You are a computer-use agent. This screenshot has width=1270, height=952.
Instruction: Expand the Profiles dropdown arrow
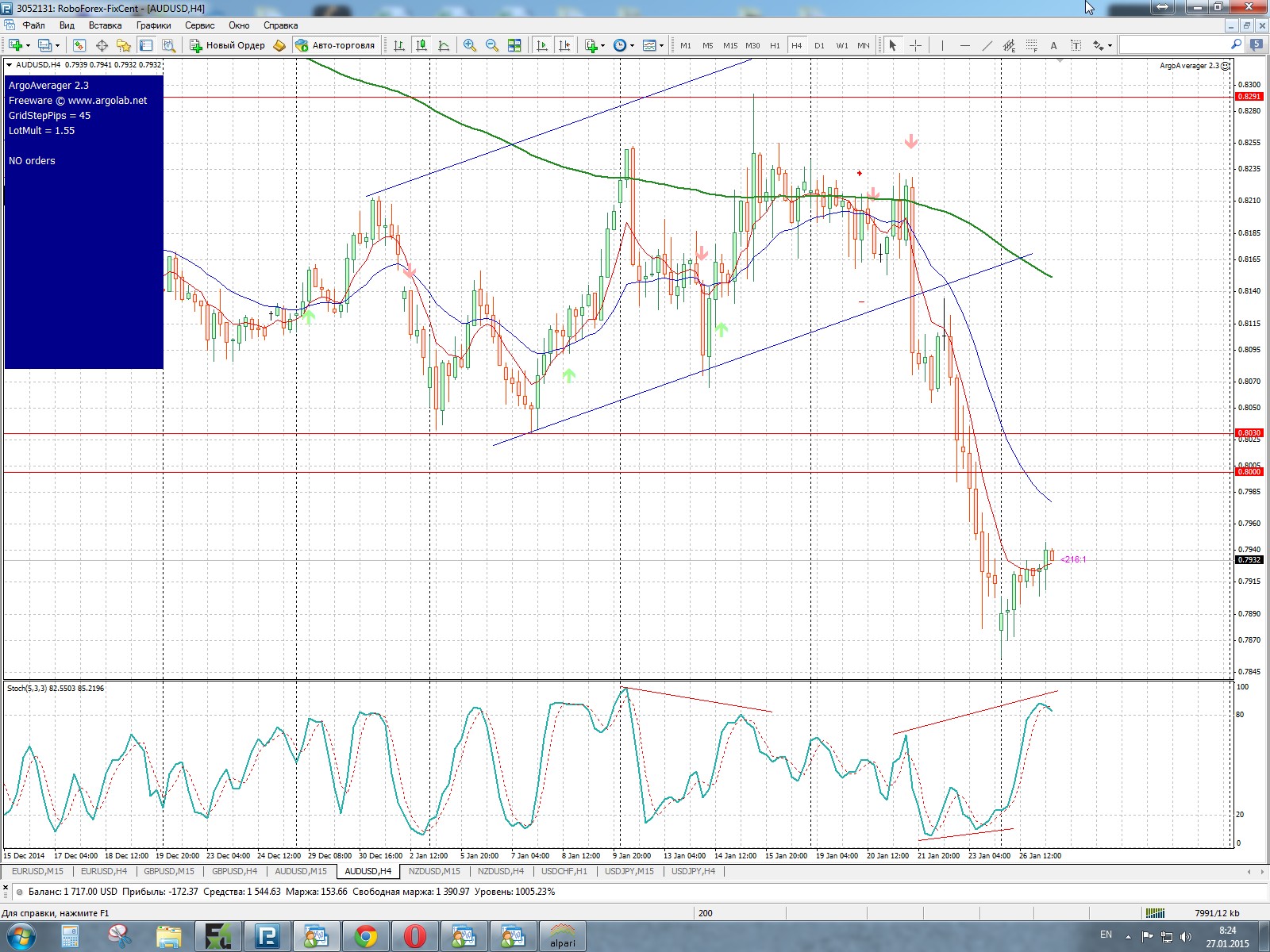pyautogui.click(x=57, y=45)
